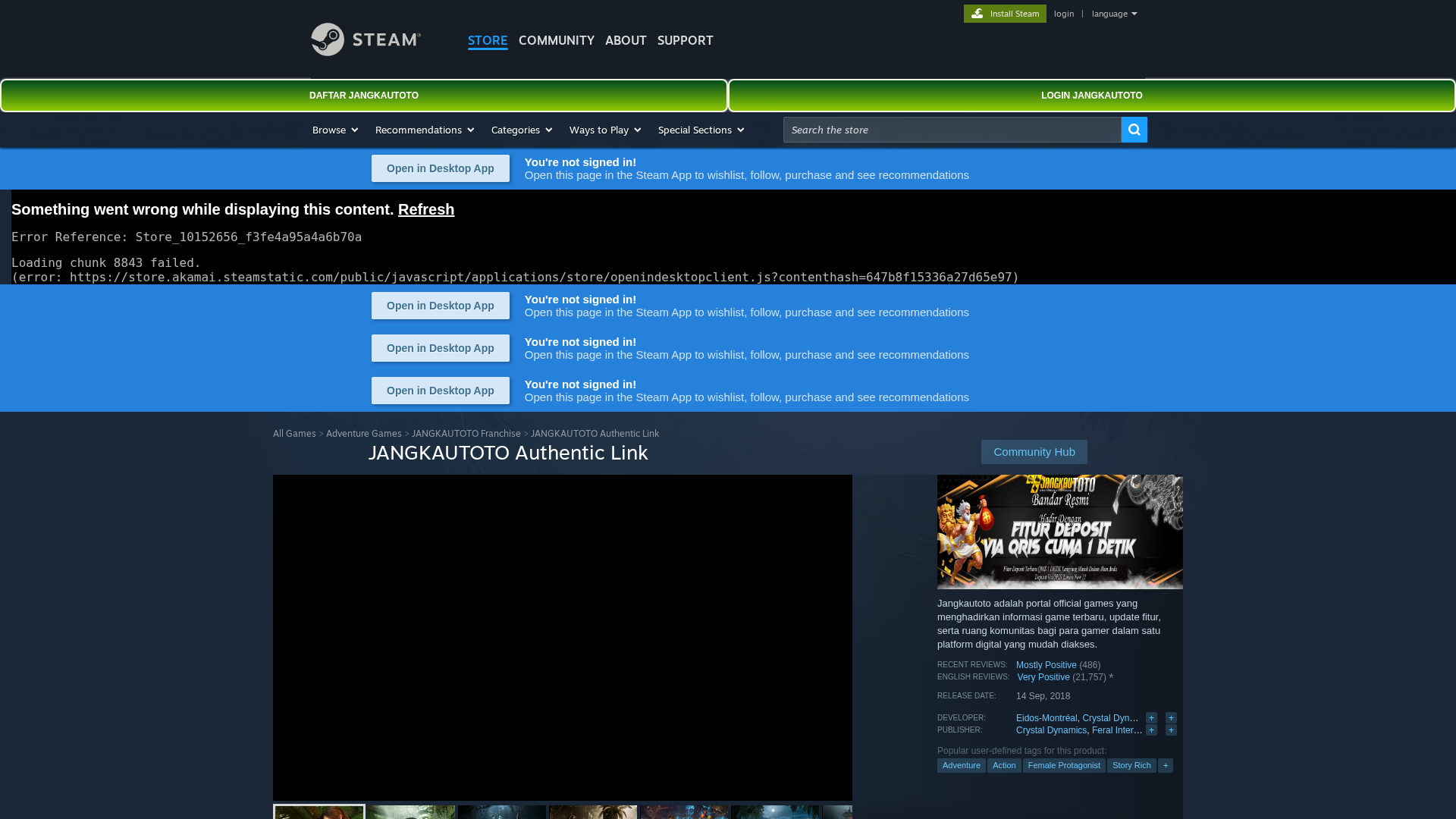This screenshot has height=819, width=1456.
Task: Open Very Positive English reviews
Action: click(1043, 677)
